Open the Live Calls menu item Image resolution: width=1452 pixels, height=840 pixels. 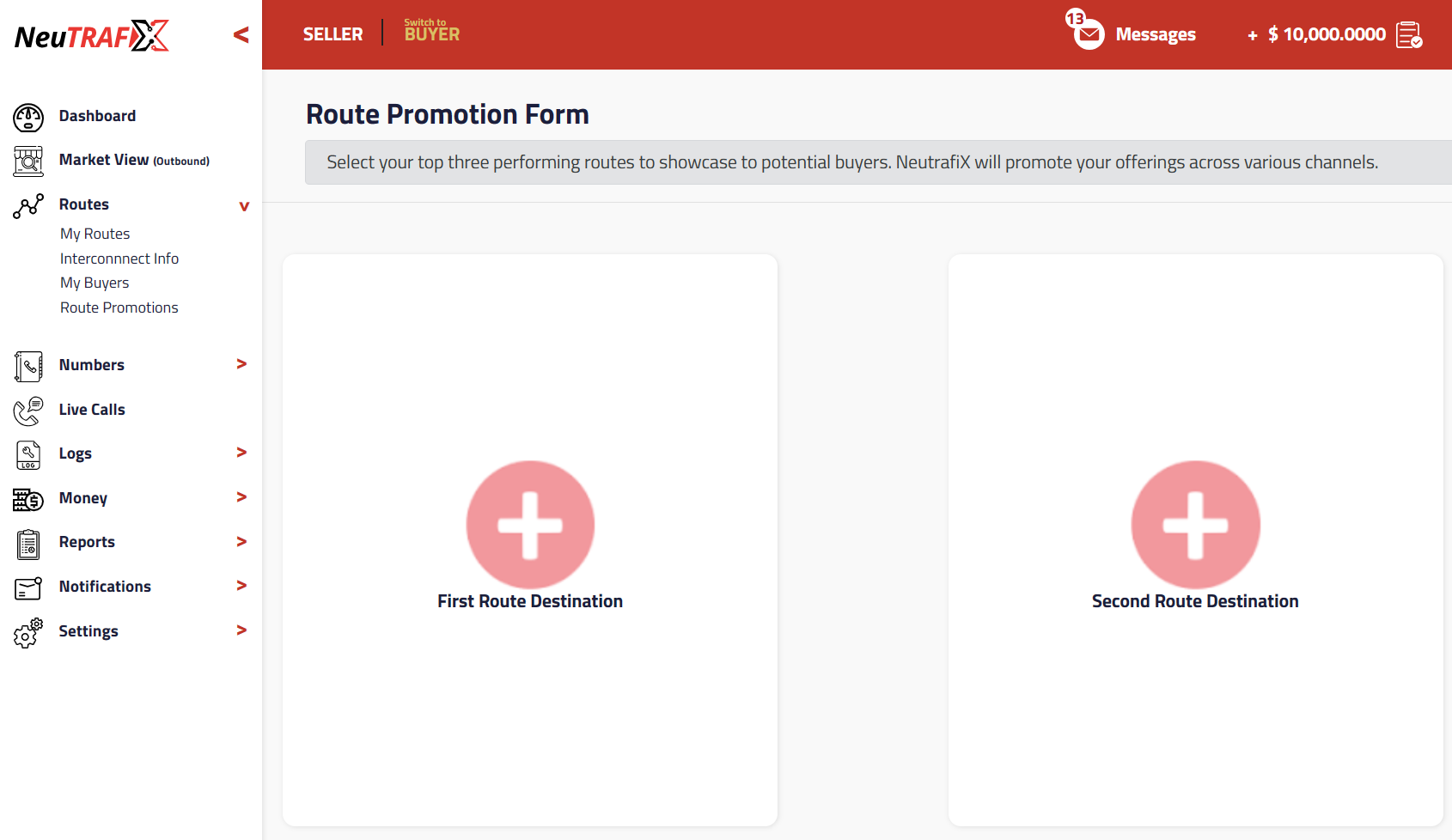[92, 410]
